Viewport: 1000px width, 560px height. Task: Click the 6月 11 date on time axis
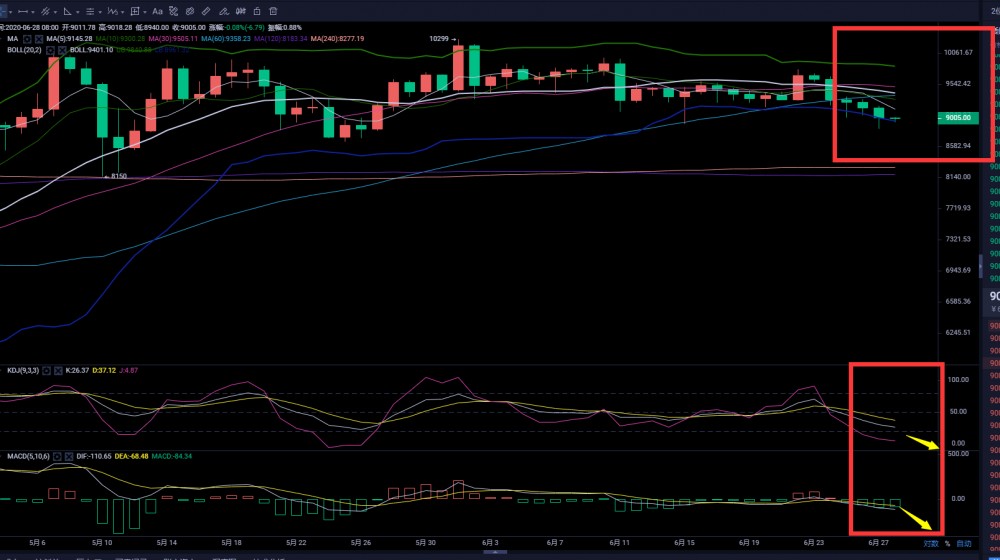coord(618,543)
